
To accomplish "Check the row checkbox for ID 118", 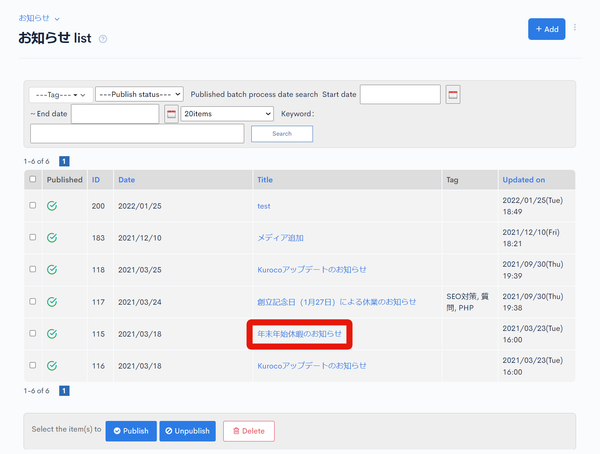I will pyautogui.click(x=33, y=269).
